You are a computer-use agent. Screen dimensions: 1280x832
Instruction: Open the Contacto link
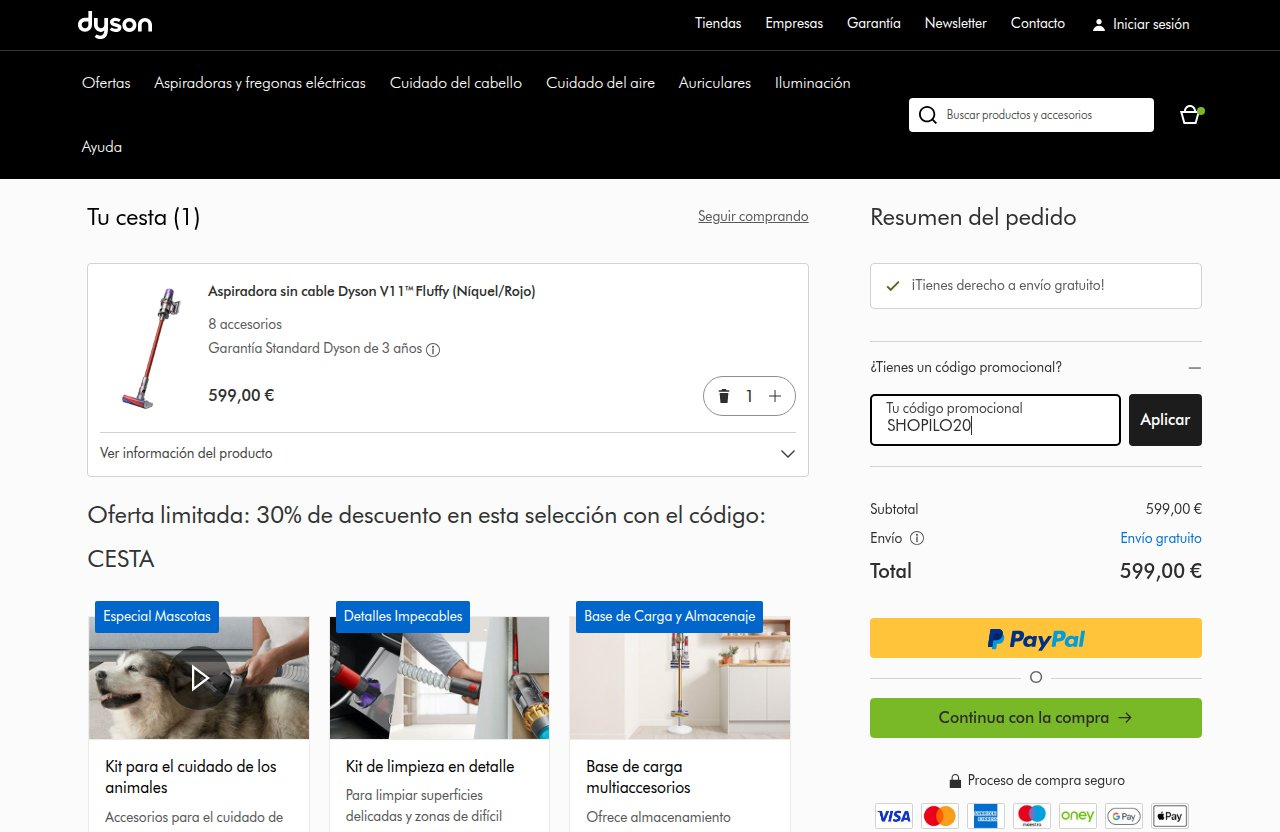point(1038,23)
